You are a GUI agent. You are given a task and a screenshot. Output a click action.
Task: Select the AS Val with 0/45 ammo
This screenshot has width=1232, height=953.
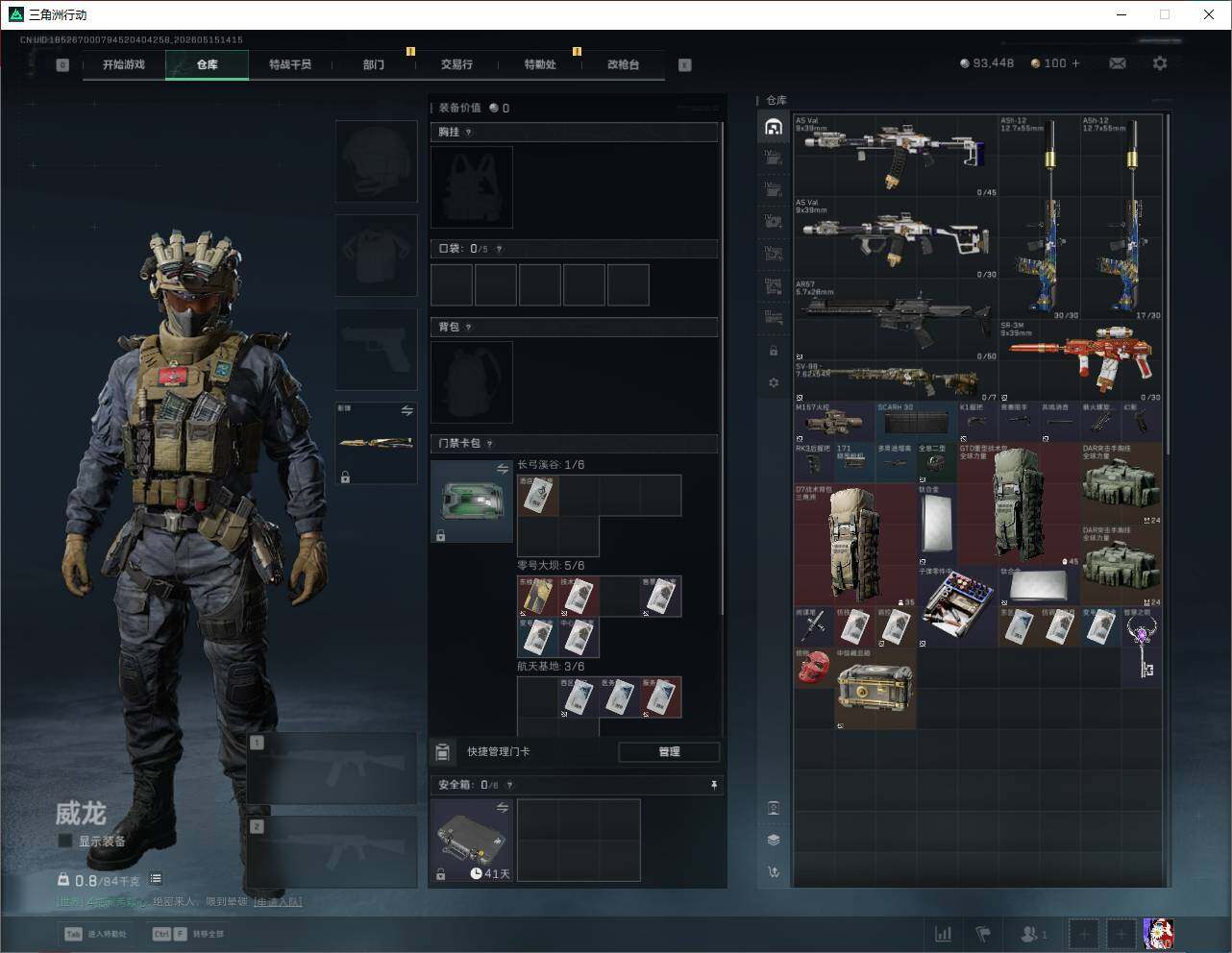click(x=896, y=157)
